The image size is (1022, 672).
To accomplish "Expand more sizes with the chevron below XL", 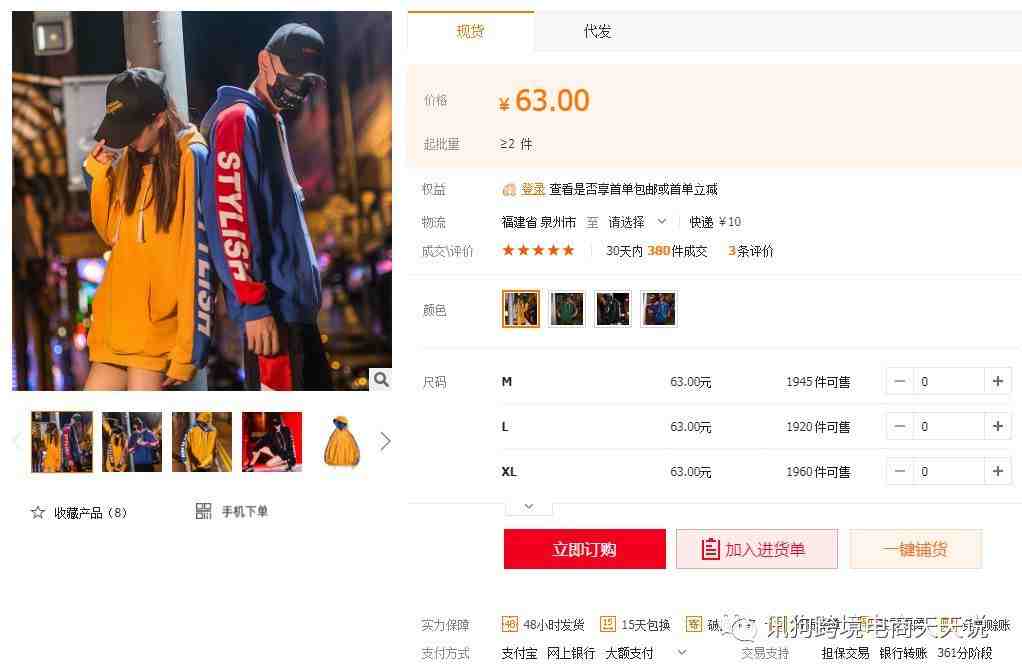I will point(529,507).
